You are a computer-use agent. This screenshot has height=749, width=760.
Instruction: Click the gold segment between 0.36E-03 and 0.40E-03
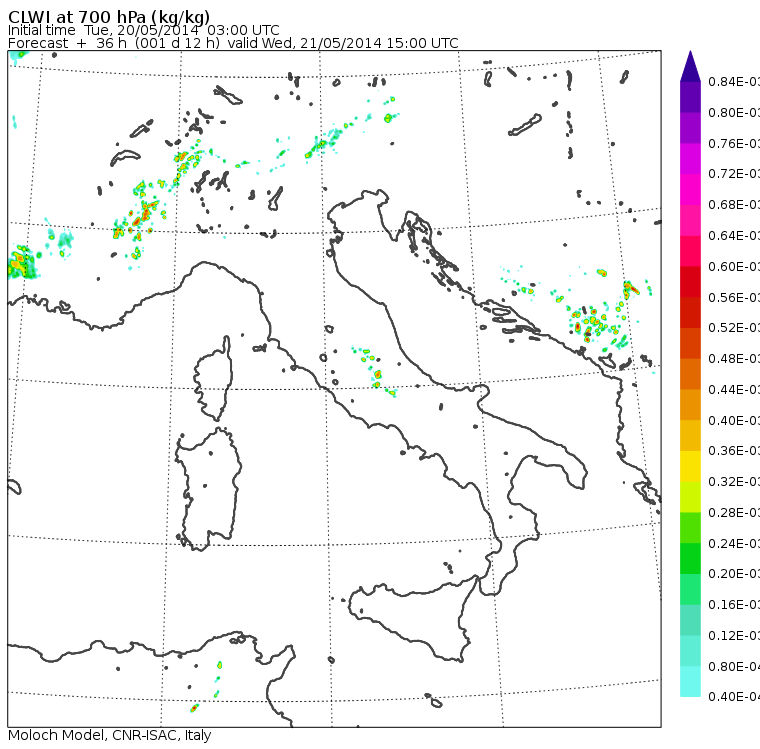coord(690,436)
